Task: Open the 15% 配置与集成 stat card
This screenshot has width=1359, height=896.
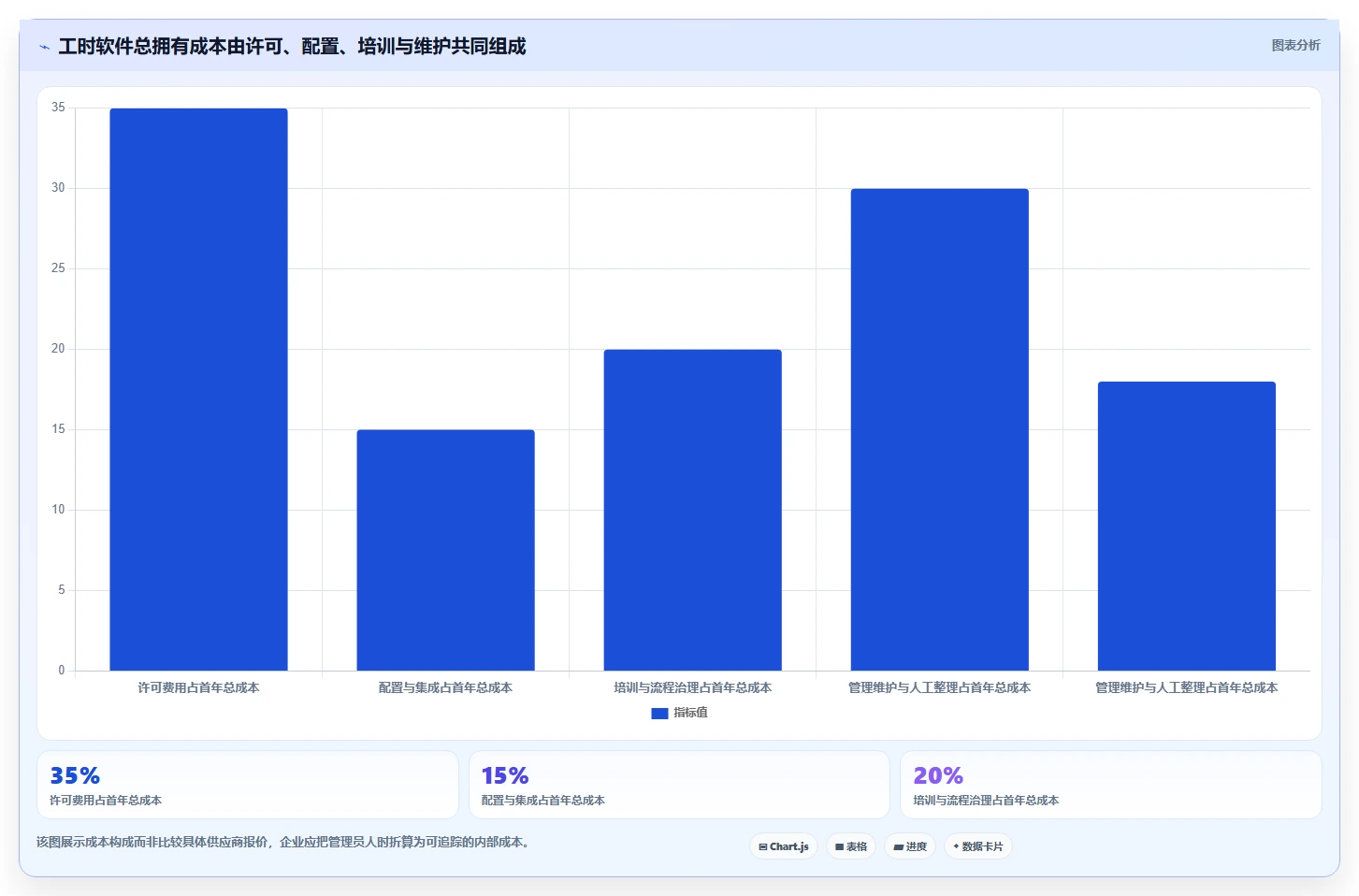Action: click(679, 785)
